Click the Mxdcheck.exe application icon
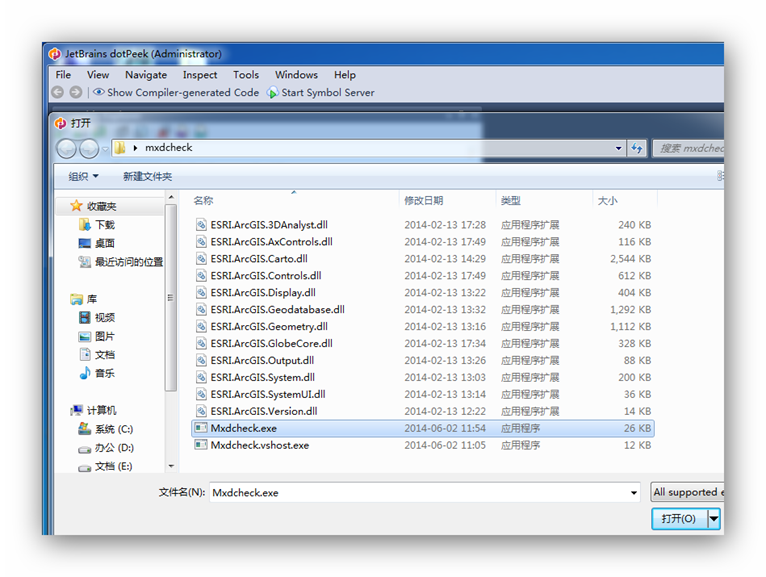This screenshot has width=766, height=577. 201,428
